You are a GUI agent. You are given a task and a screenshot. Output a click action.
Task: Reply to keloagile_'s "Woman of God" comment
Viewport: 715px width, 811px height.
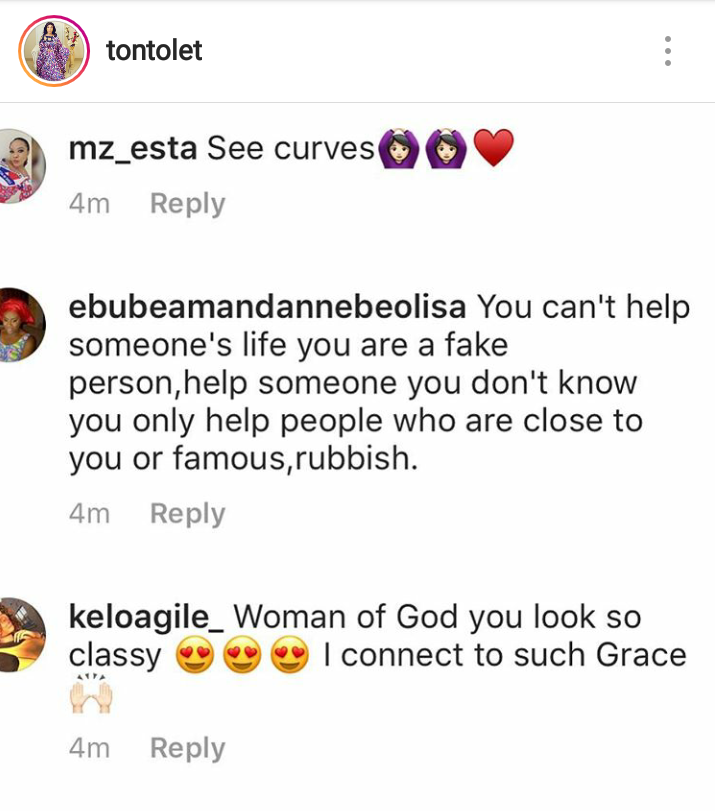[x=187, y=748]
